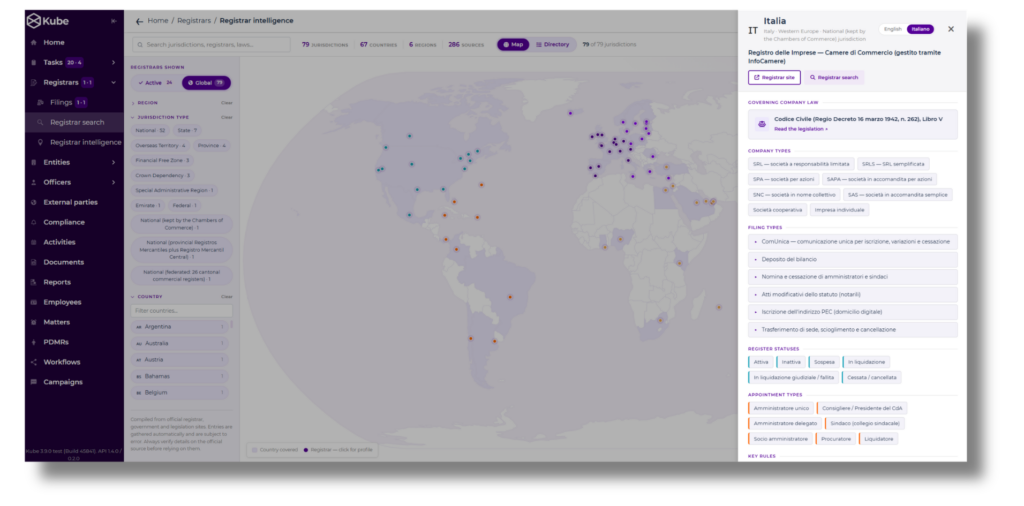Click the Officers person icon
The image size is (1024, 506).
[x=34, y=182]
